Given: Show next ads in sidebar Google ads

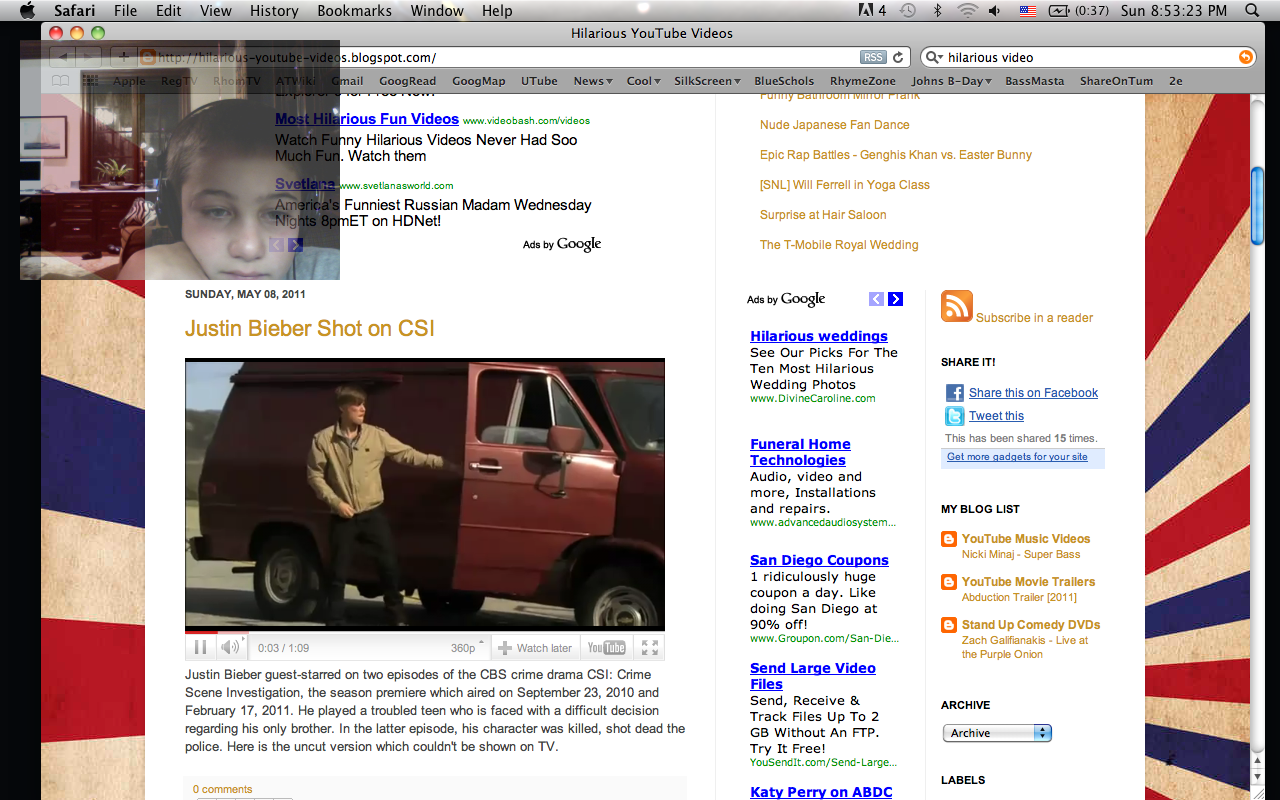Looking at the screenshot, I should coord(895,299).
